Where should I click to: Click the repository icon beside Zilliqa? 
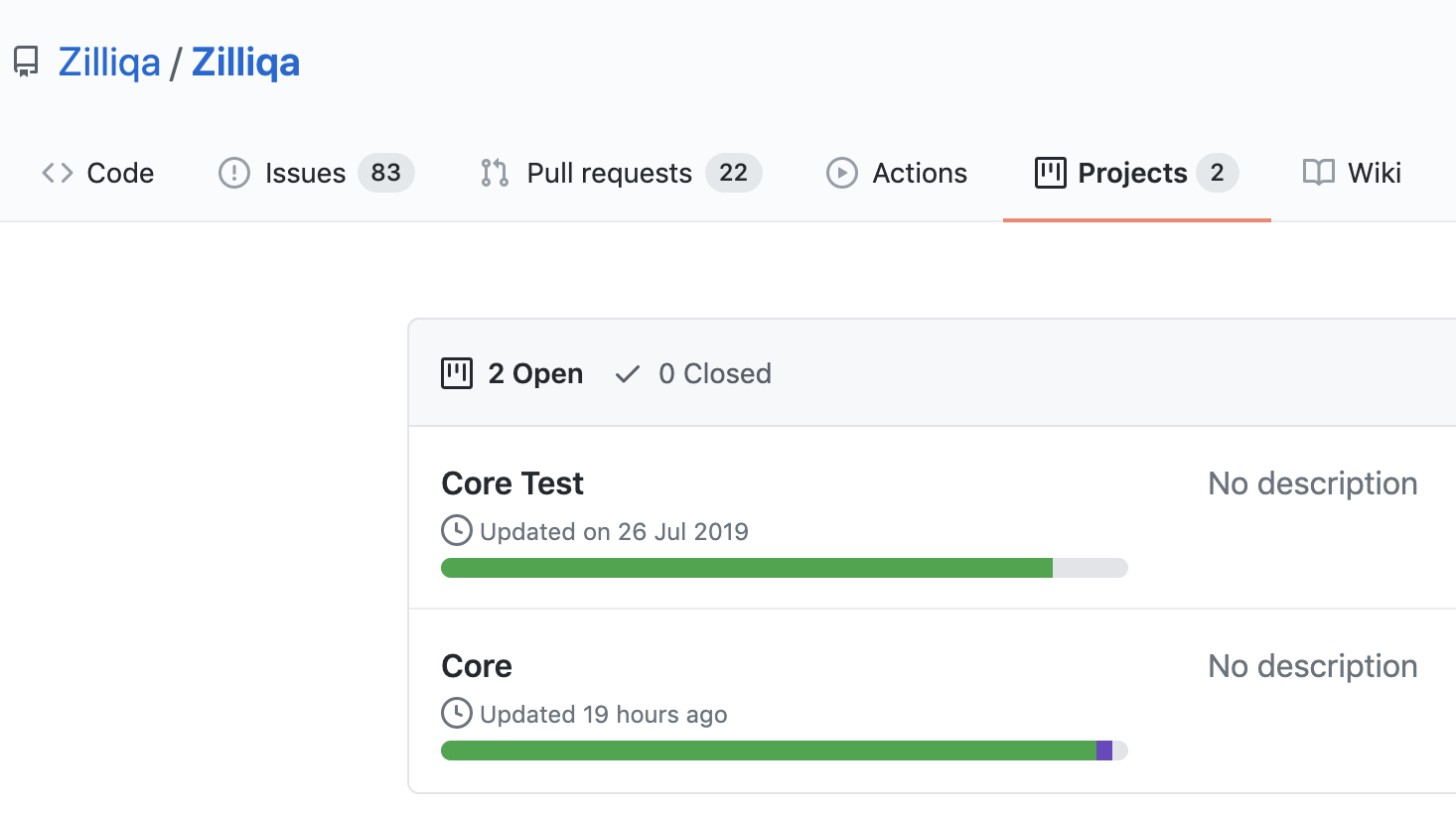(26, 62)
